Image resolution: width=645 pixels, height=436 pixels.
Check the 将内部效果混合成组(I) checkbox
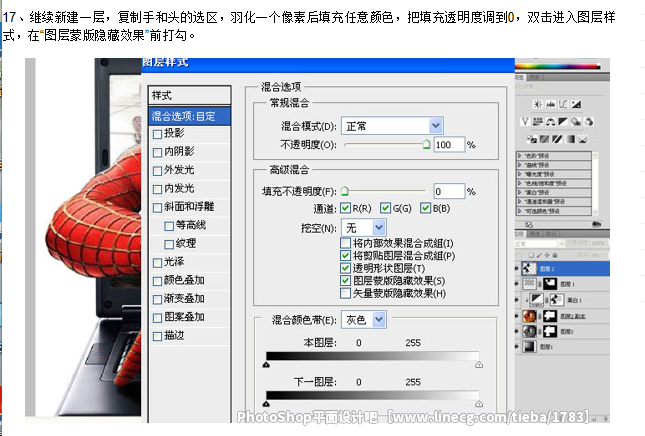point(345,243)
